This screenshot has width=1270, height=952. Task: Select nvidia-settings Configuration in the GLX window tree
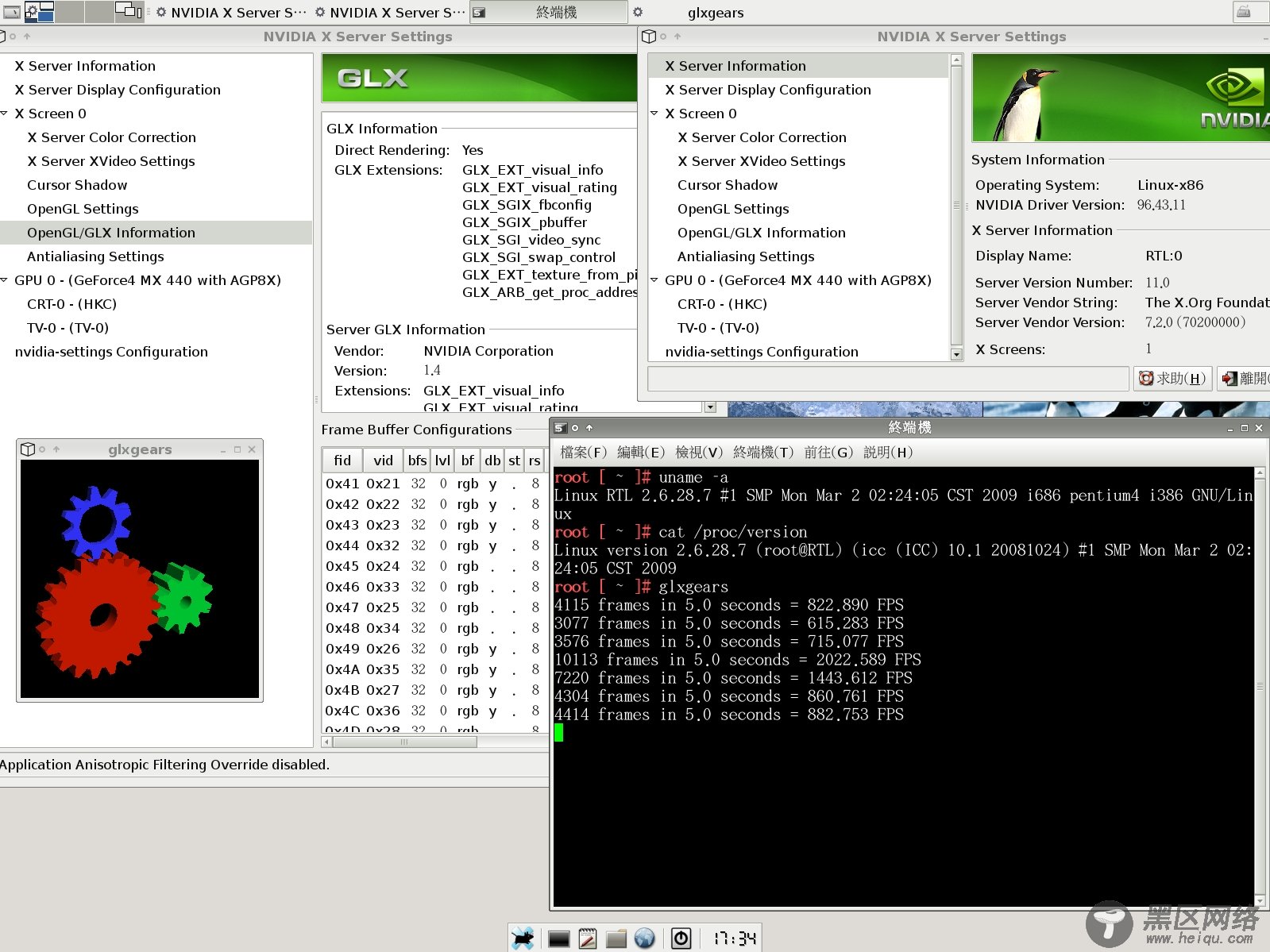point(111,352)
